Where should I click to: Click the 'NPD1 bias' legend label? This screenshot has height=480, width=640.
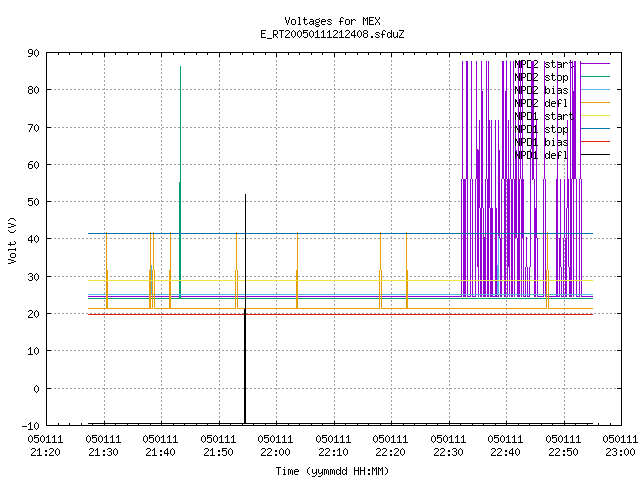[x=541, y=142]
